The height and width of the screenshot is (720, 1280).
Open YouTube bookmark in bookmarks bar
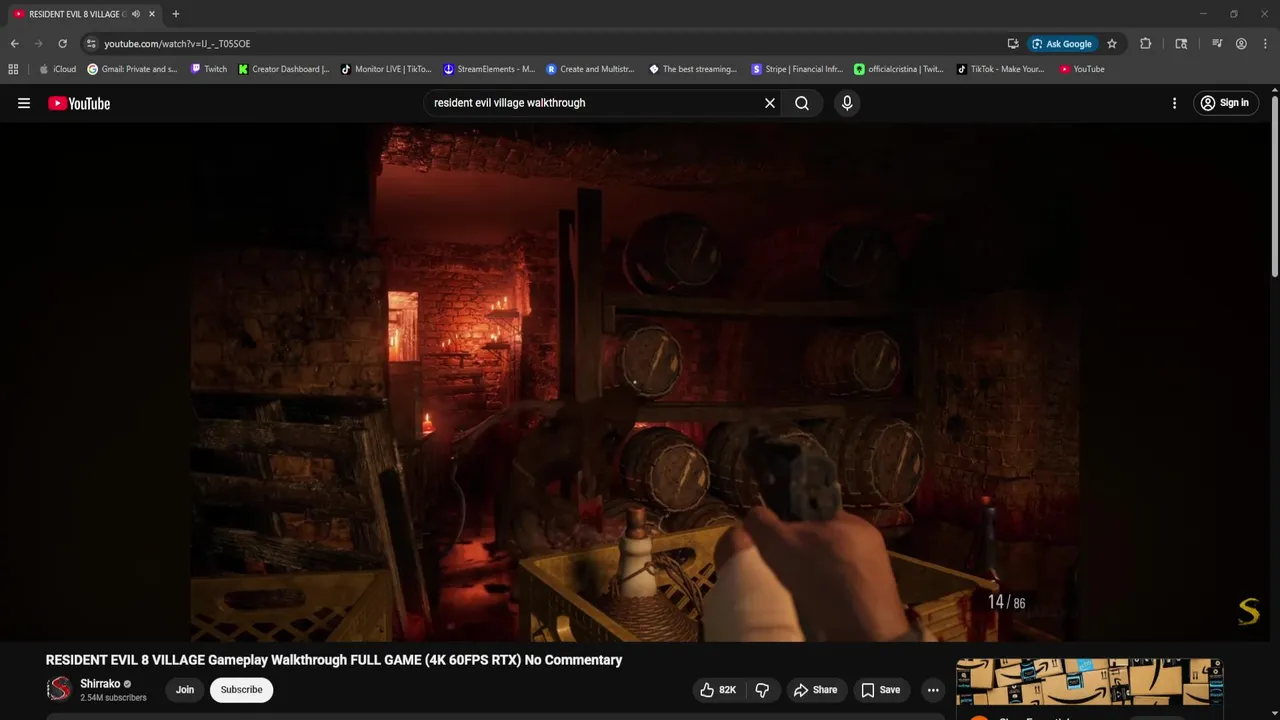click(1082, 69)
